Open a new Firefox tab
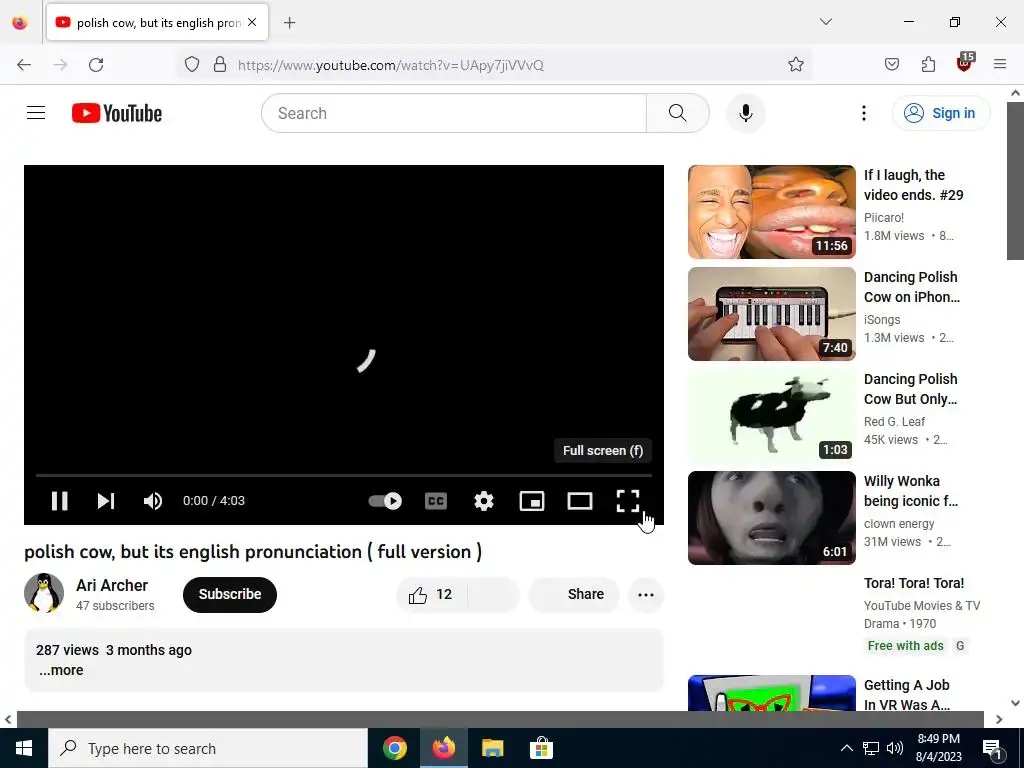The width and height of the screenshot is (1024, 768). click(289, 23)
